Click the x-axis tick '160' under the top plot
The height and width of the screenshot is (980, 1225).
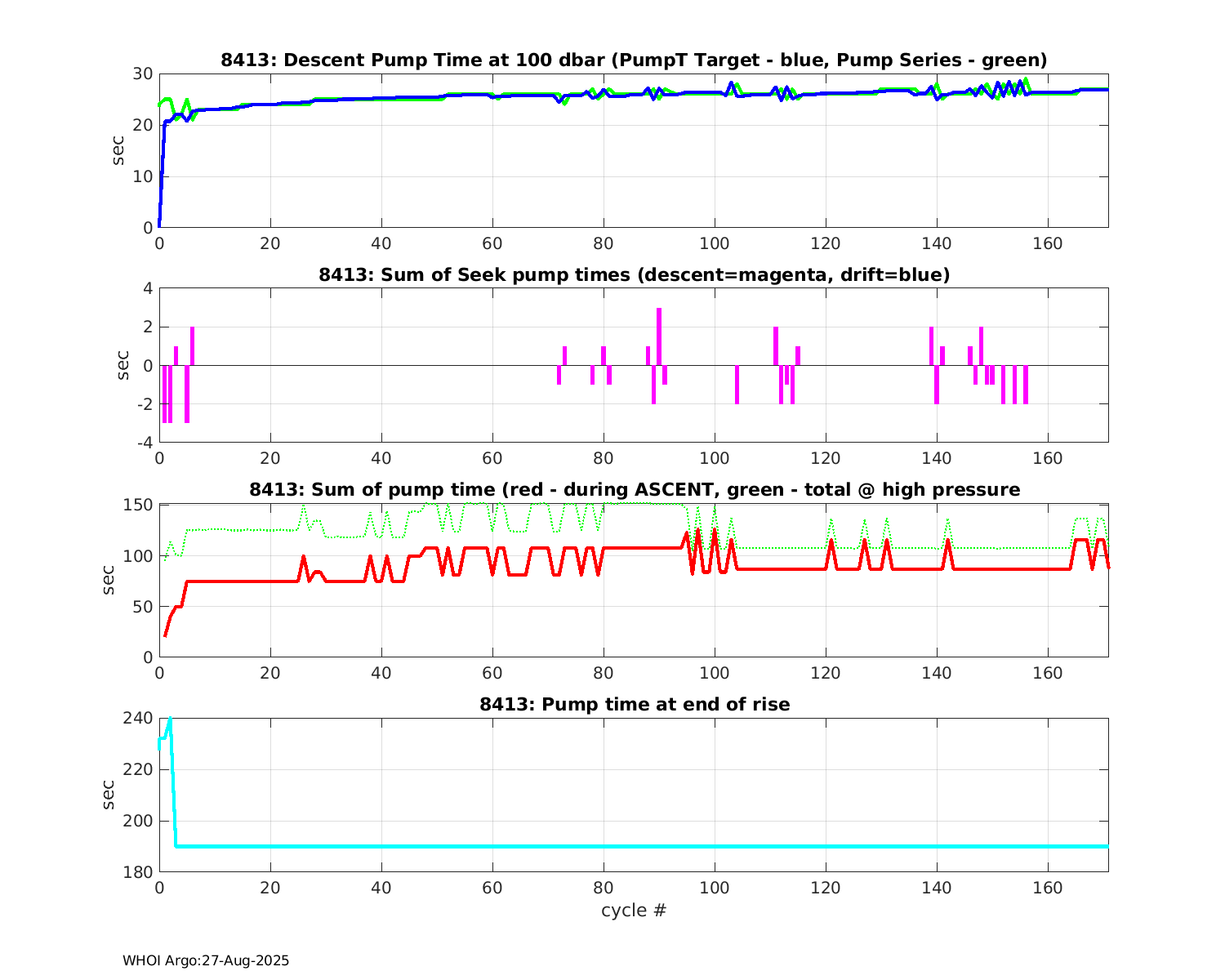click(1048, 243)
